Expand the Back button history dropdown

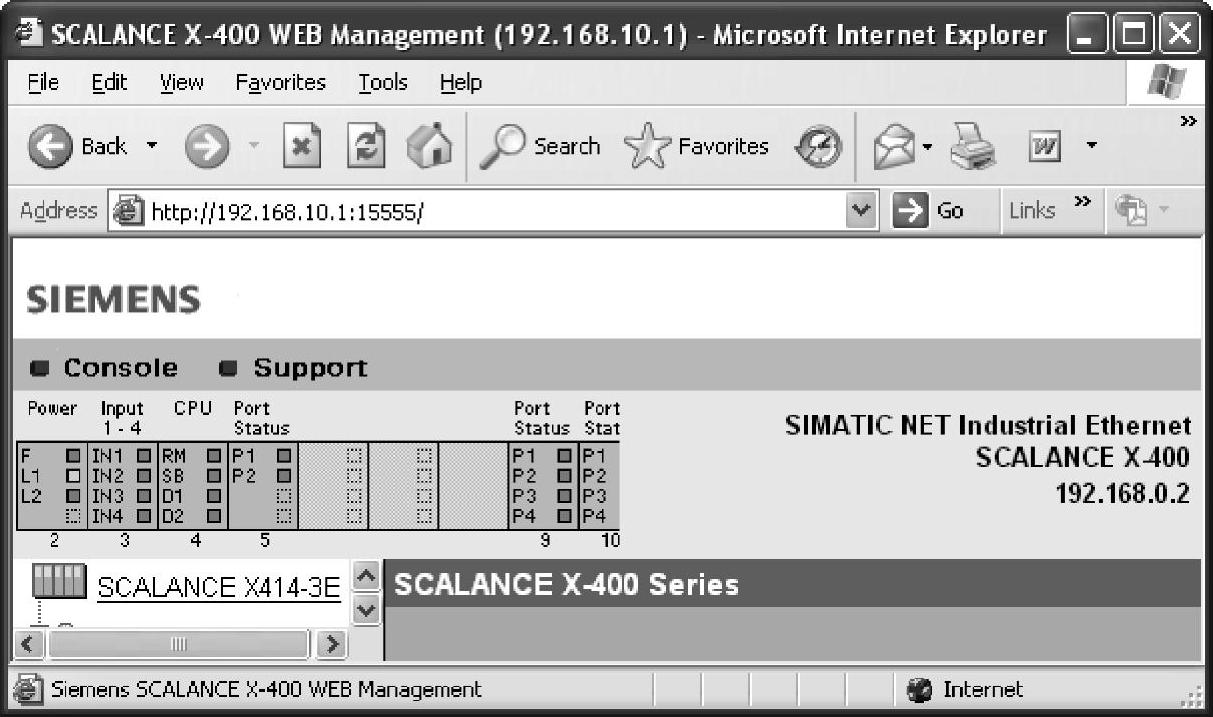152,148
